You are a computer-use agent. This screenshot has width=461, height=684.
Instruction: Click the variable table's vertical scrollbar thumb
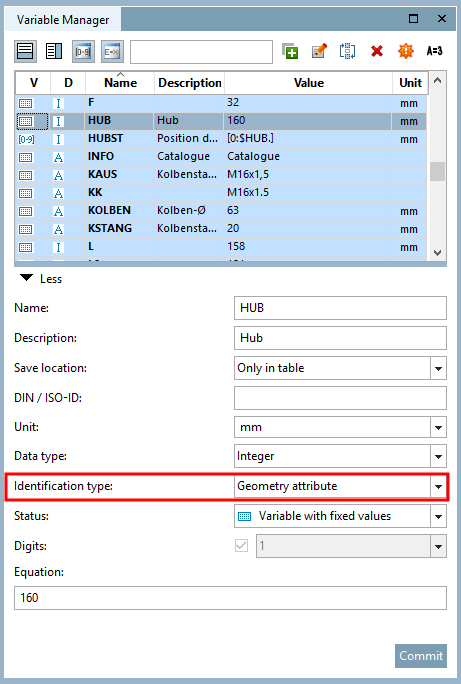coord(437,171)
